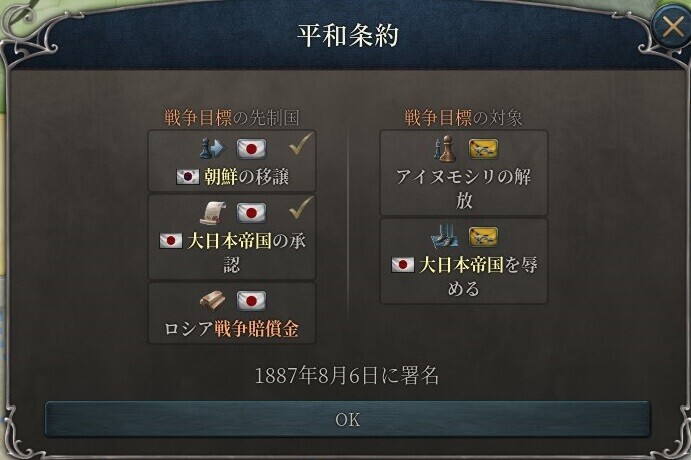Viewport: 691px width, 460px height.
Task: Click the chess pawn icon above アイヌモシリの解放
Action: 445,148
